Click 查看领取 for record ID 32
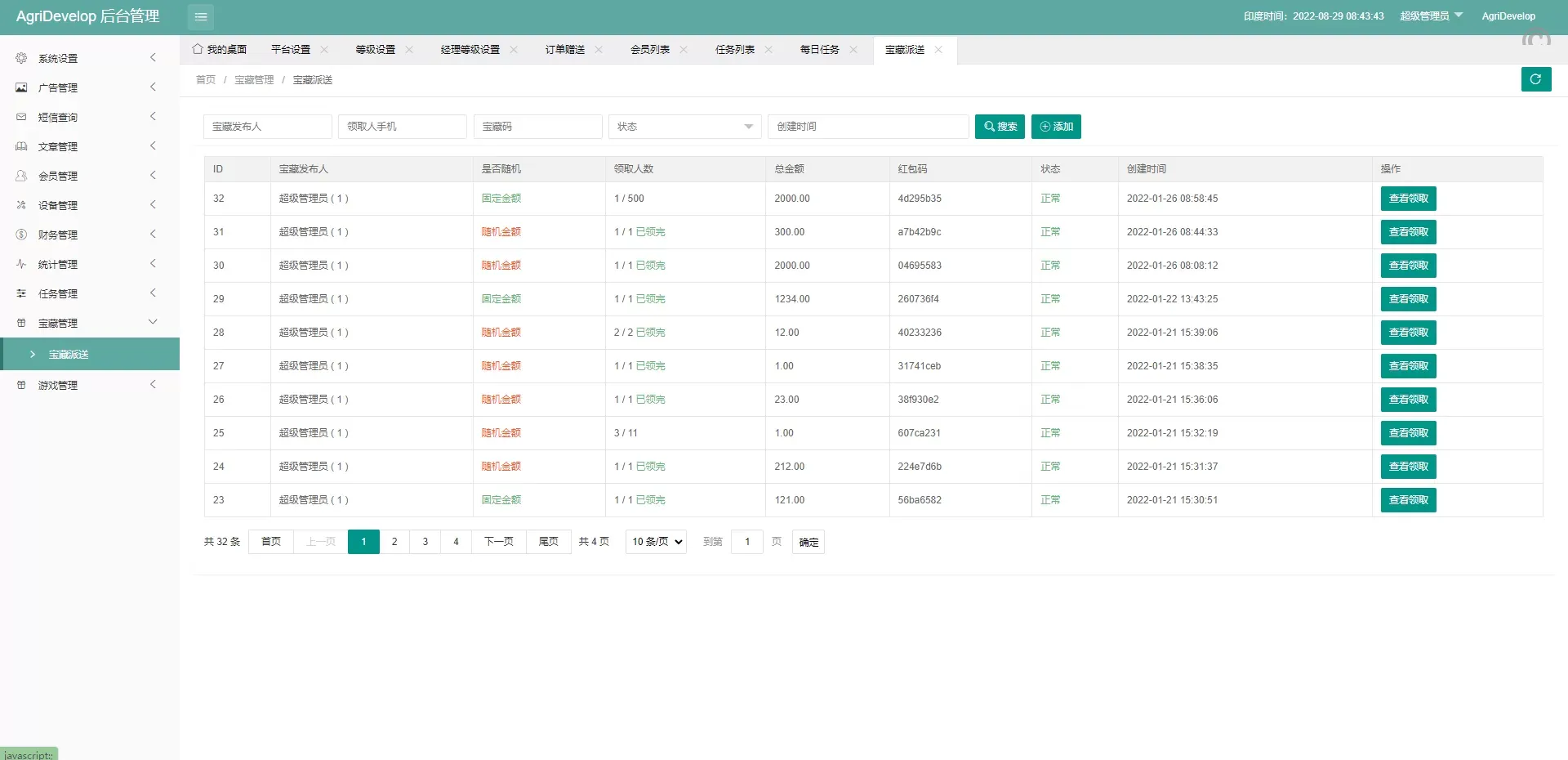 click(1407, 198)
